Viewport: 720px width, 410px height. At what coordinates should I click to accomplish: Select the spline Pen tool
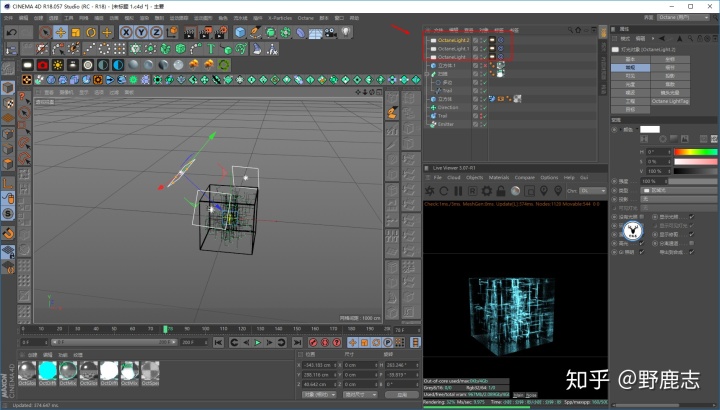256,32
